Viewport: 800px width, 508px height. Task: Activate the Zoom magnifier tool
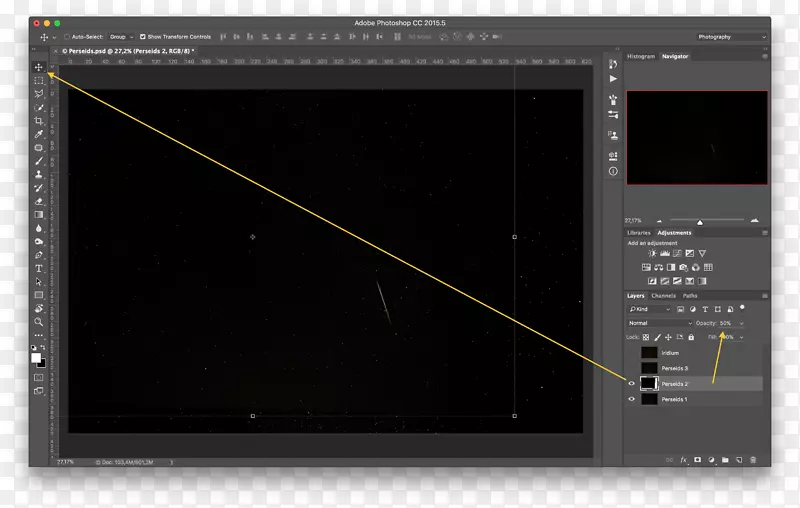tap(39, 322)
